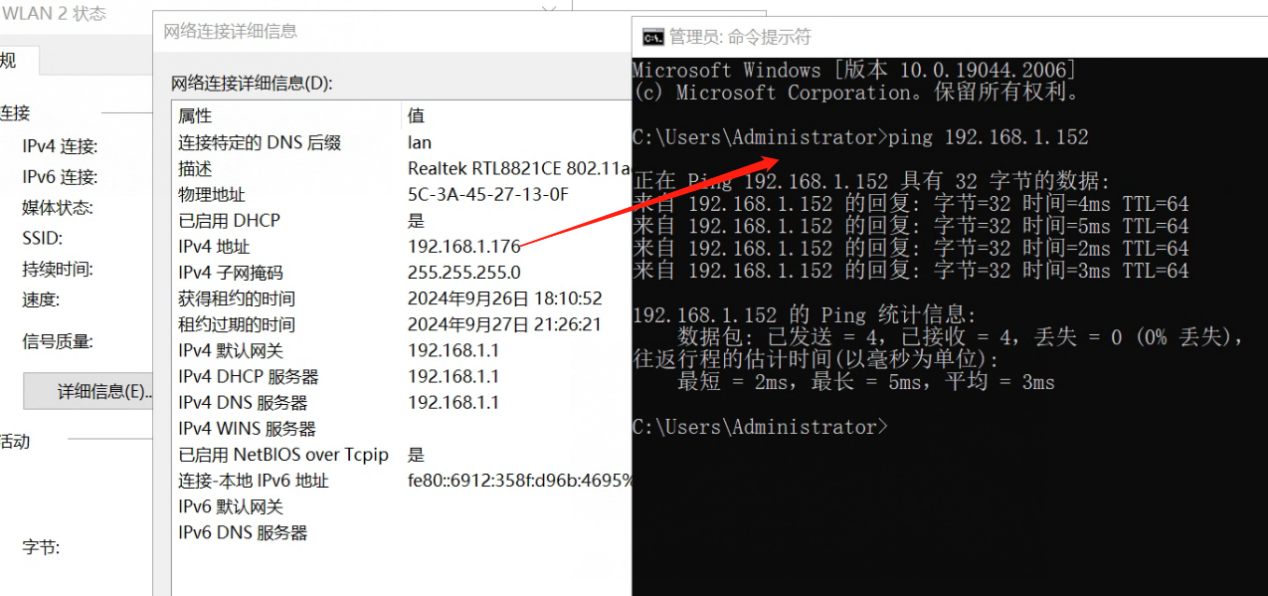Click the Command Prompt title bar icon
Screen dimensions: 1268x596
[x=652, y=37]
